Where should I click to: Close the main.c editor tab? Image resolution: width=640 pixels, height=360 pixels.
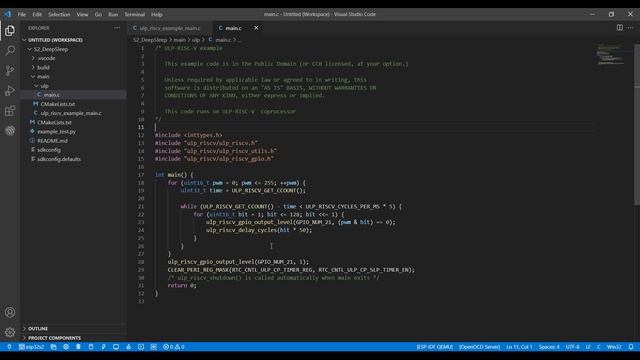pyautogui.click(x=256, y=28)
